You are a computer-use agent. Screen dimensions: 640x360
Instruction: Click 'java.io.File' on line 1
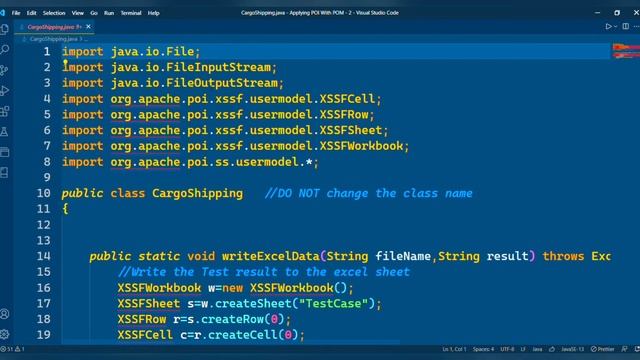click(152, 52)
